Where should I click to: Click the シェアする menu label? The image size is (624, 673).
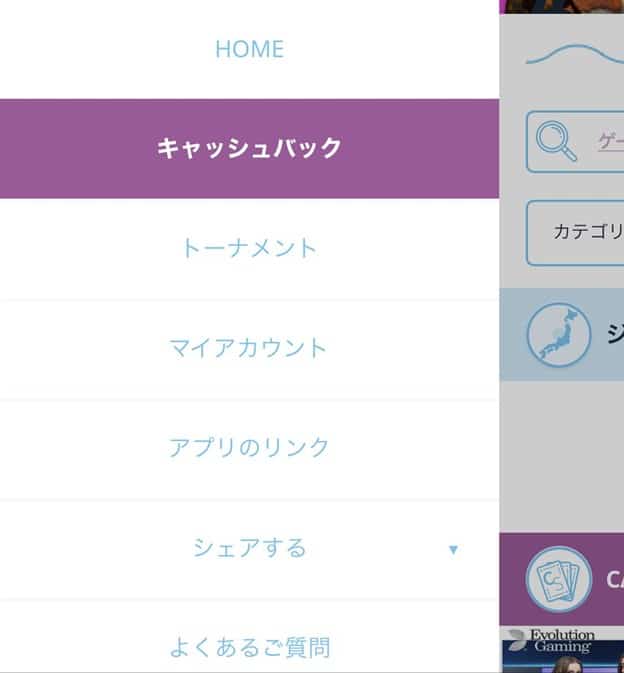click(249, 548)
